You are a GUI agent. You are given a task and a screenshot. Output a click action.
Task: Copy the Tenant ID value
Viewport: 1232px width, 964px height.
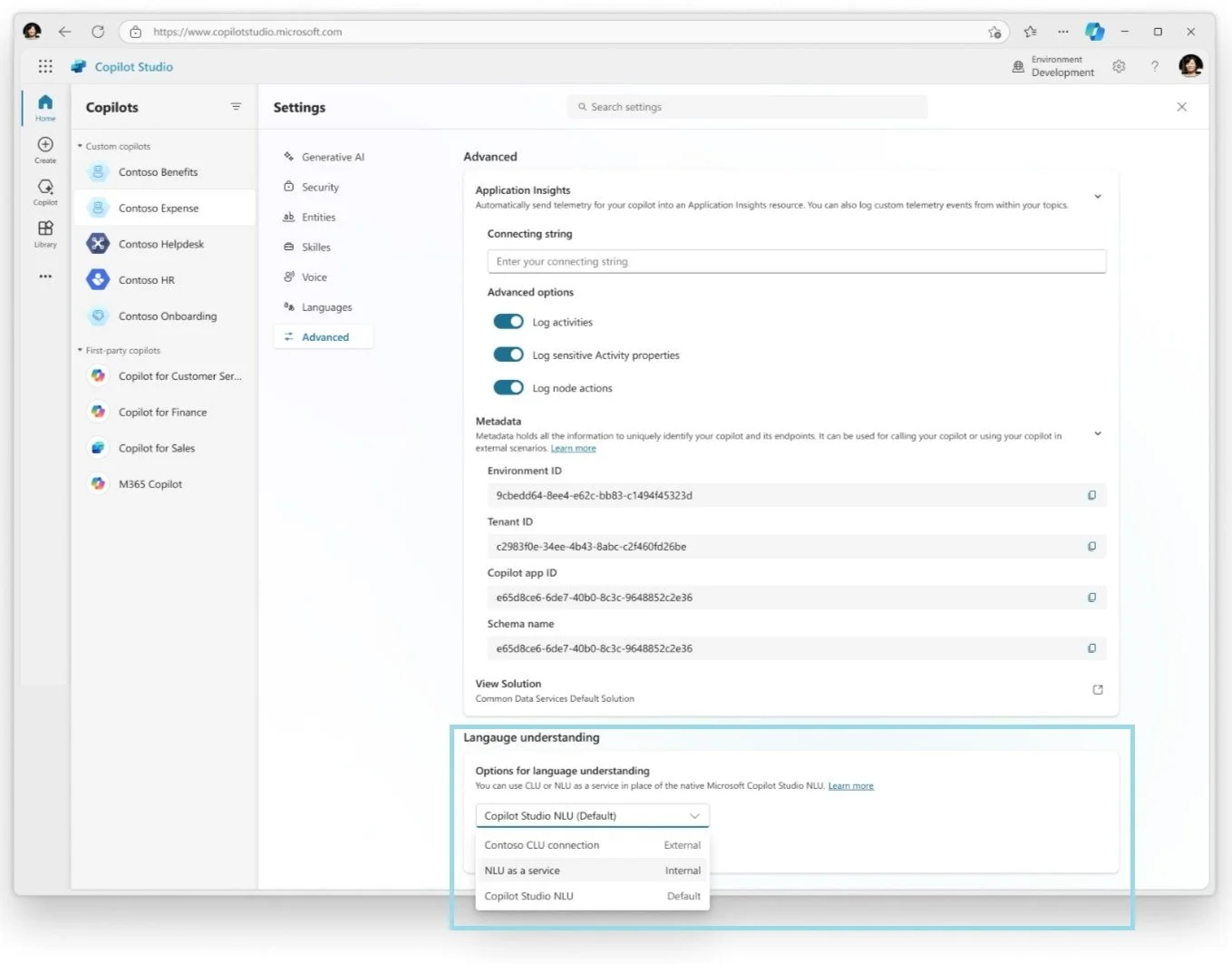1091,546
